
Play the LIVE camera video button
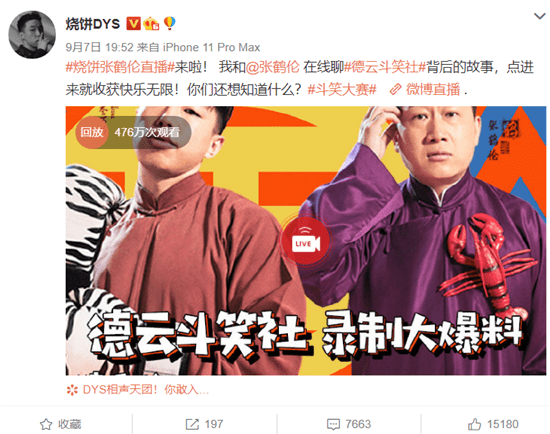(x=306, y=242)
